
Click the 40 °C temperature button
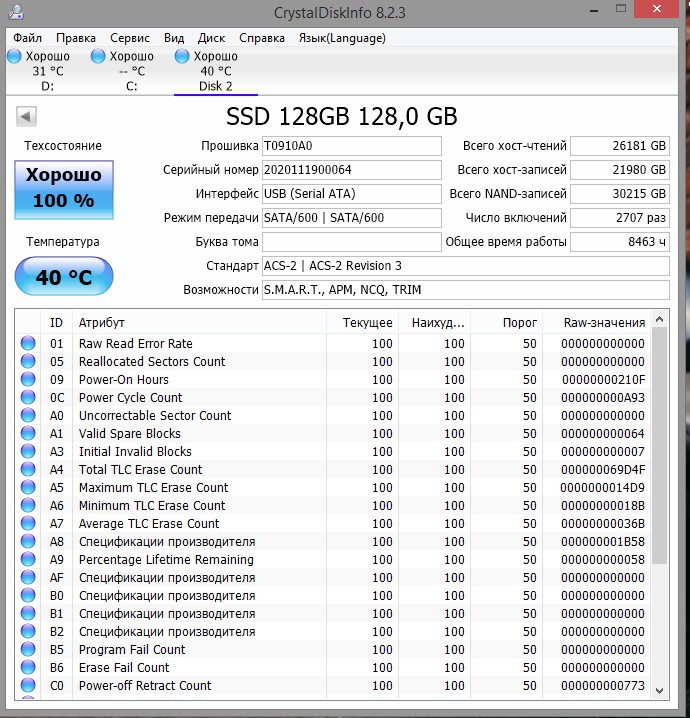(63, 277)
